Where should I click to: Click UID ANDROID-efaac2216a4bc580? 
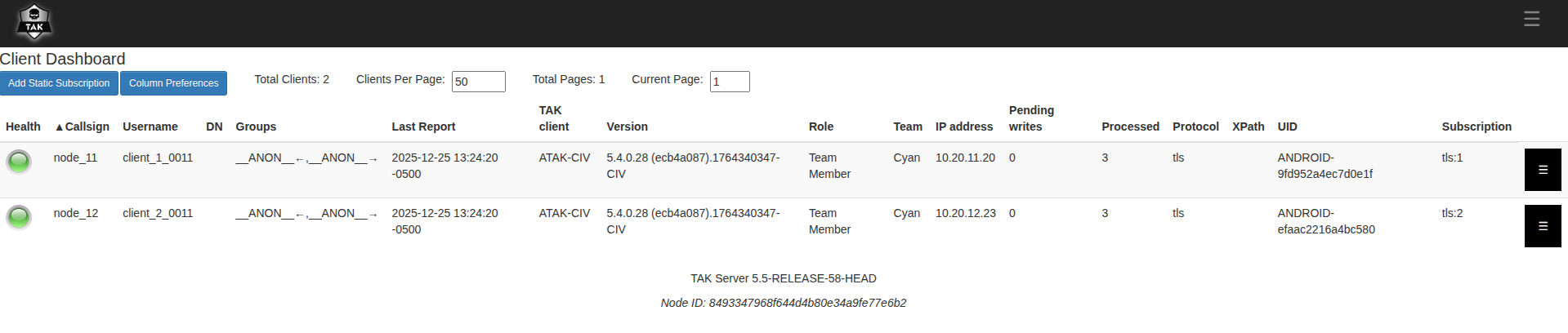click(x=1326, y=221)
